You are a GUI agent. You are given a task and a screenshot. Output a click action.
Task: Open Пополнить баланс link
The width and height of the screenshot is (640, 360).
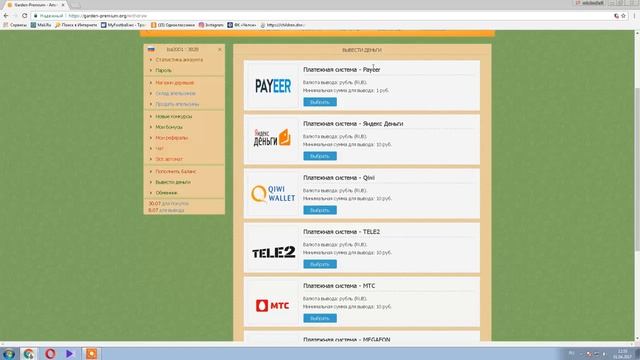176,171
